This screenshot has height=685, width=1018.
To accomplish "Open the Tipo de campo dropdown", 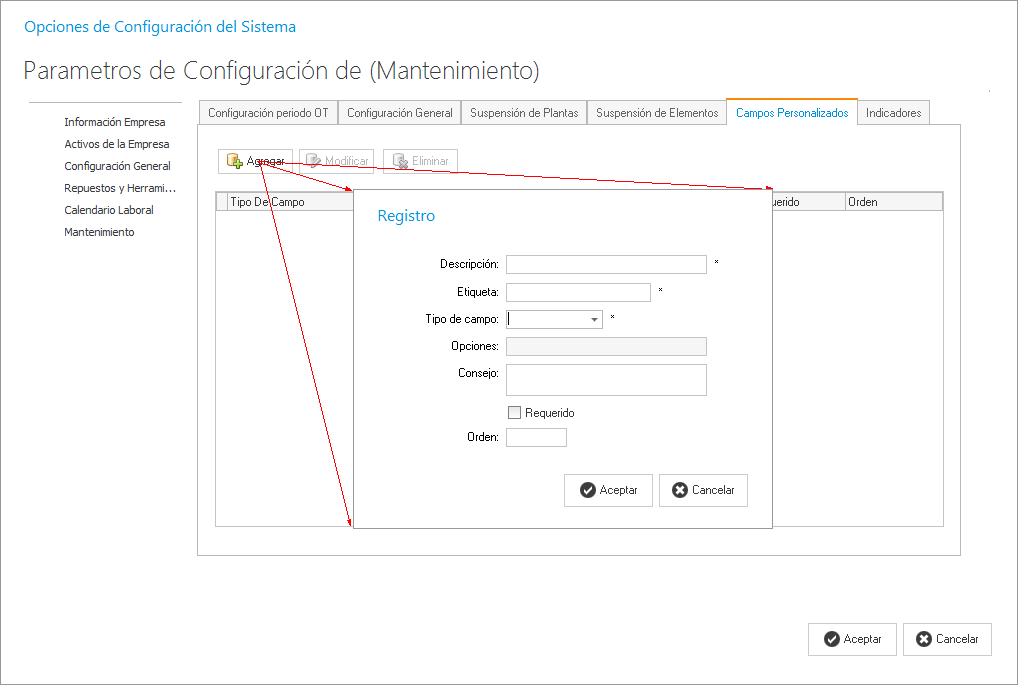I will [x=595, y=320].
